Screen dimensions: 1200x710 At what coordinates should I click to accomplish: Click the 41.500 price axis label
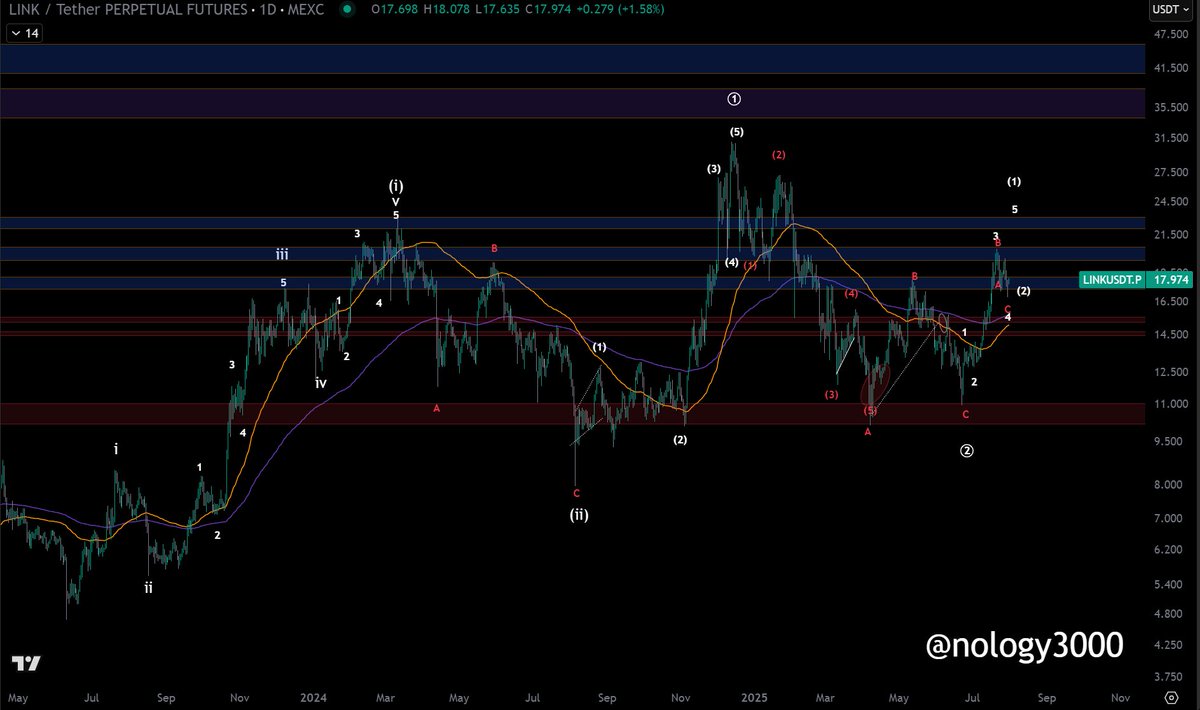point(1170,69)
